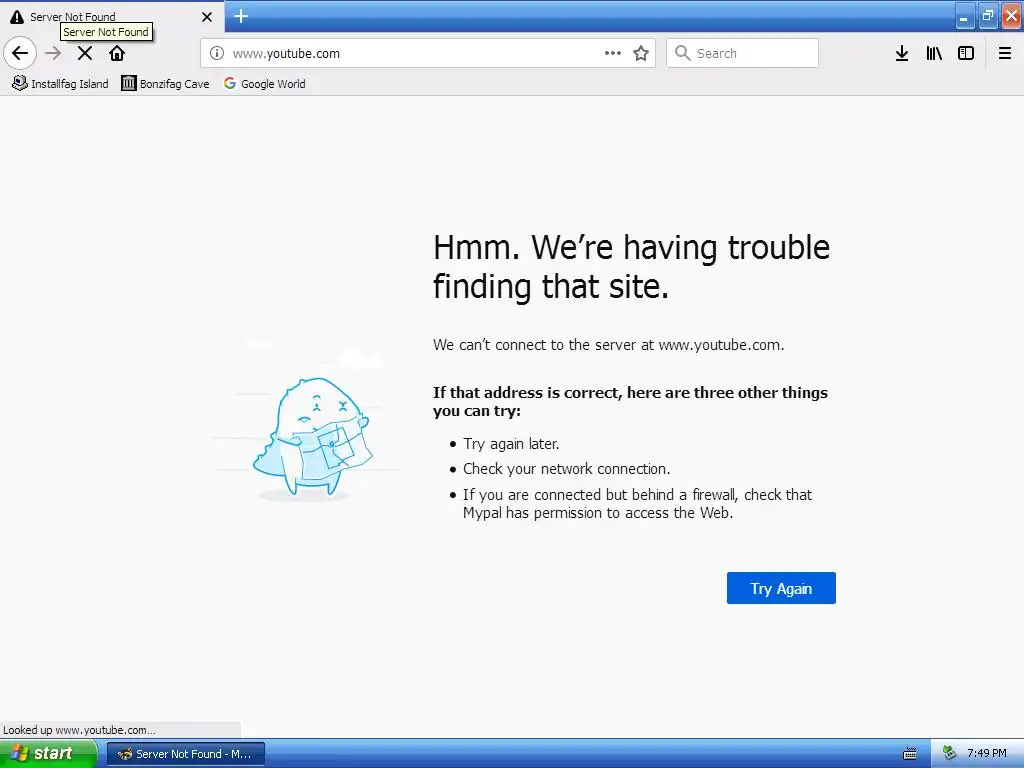
Task: Toggle the sidebar panel icon
Action: click(x=966, y=54)
